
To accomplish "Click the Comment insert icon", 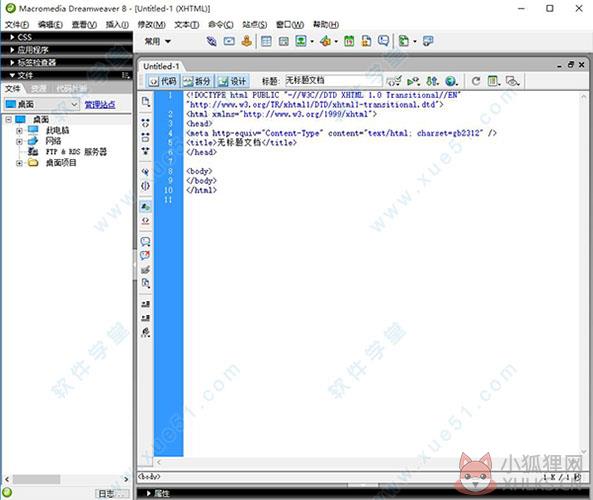I will coord(383,41).
